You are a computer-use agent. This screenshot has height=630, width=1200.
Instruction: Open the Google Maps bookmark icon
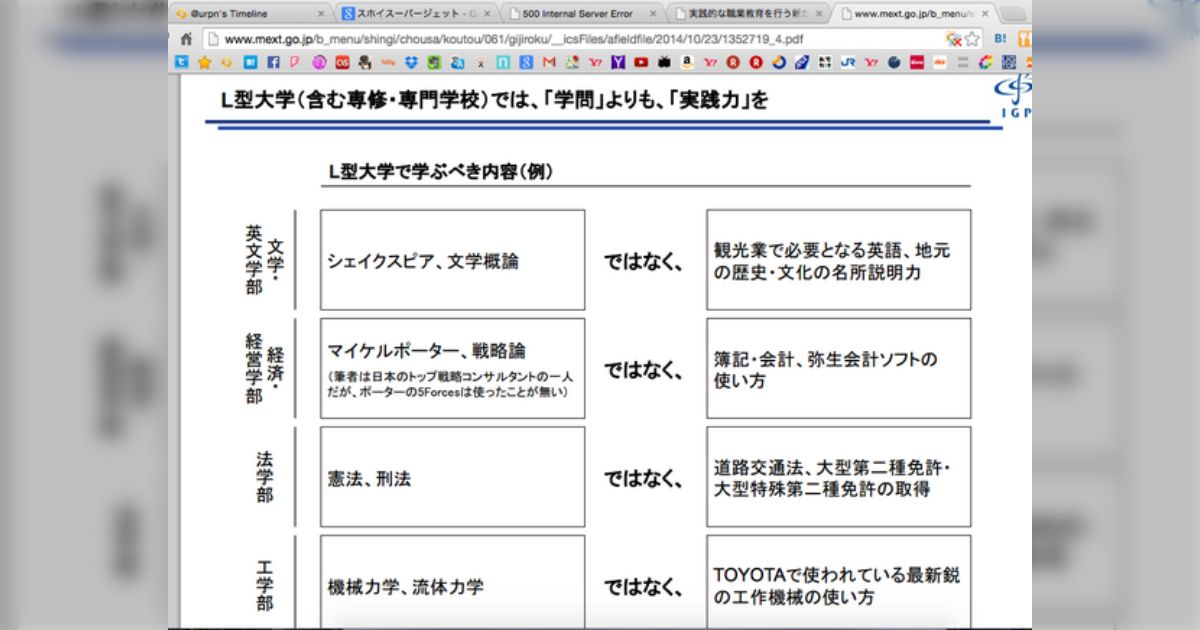click(x=572, y=62)
